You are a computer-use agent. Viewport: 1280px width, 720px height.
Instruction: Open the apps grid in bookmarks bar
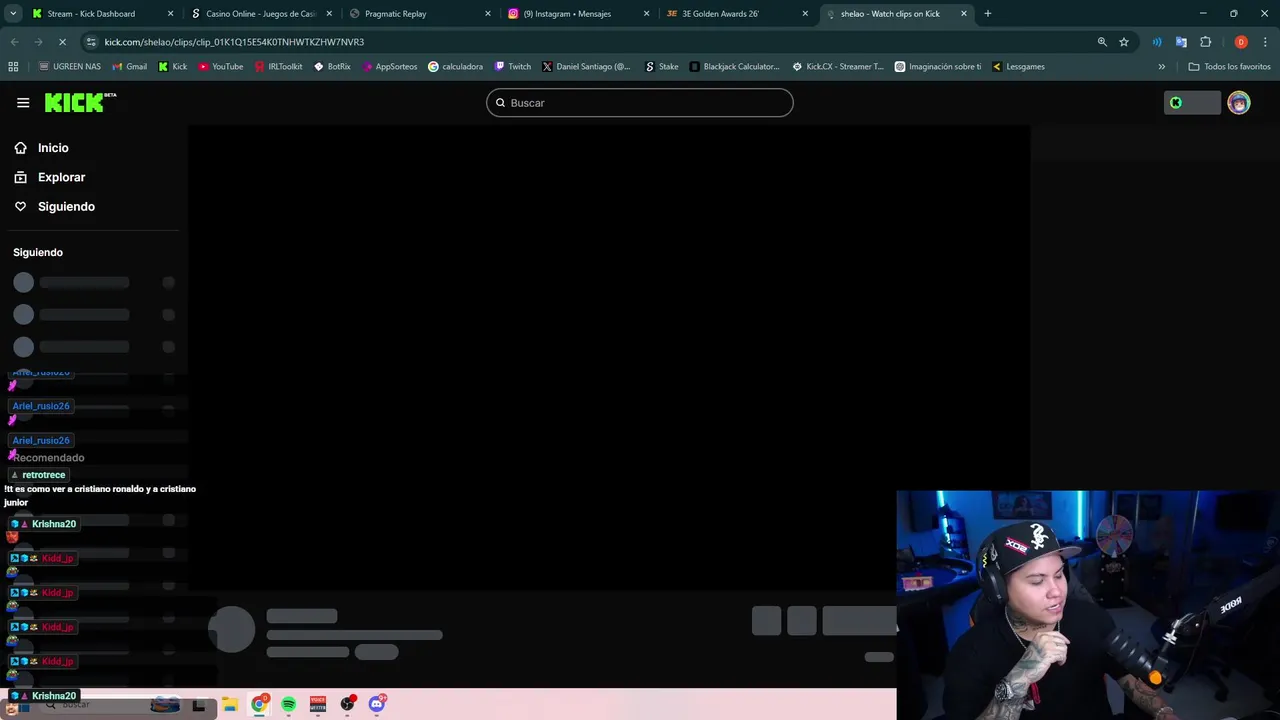point(13,67)
